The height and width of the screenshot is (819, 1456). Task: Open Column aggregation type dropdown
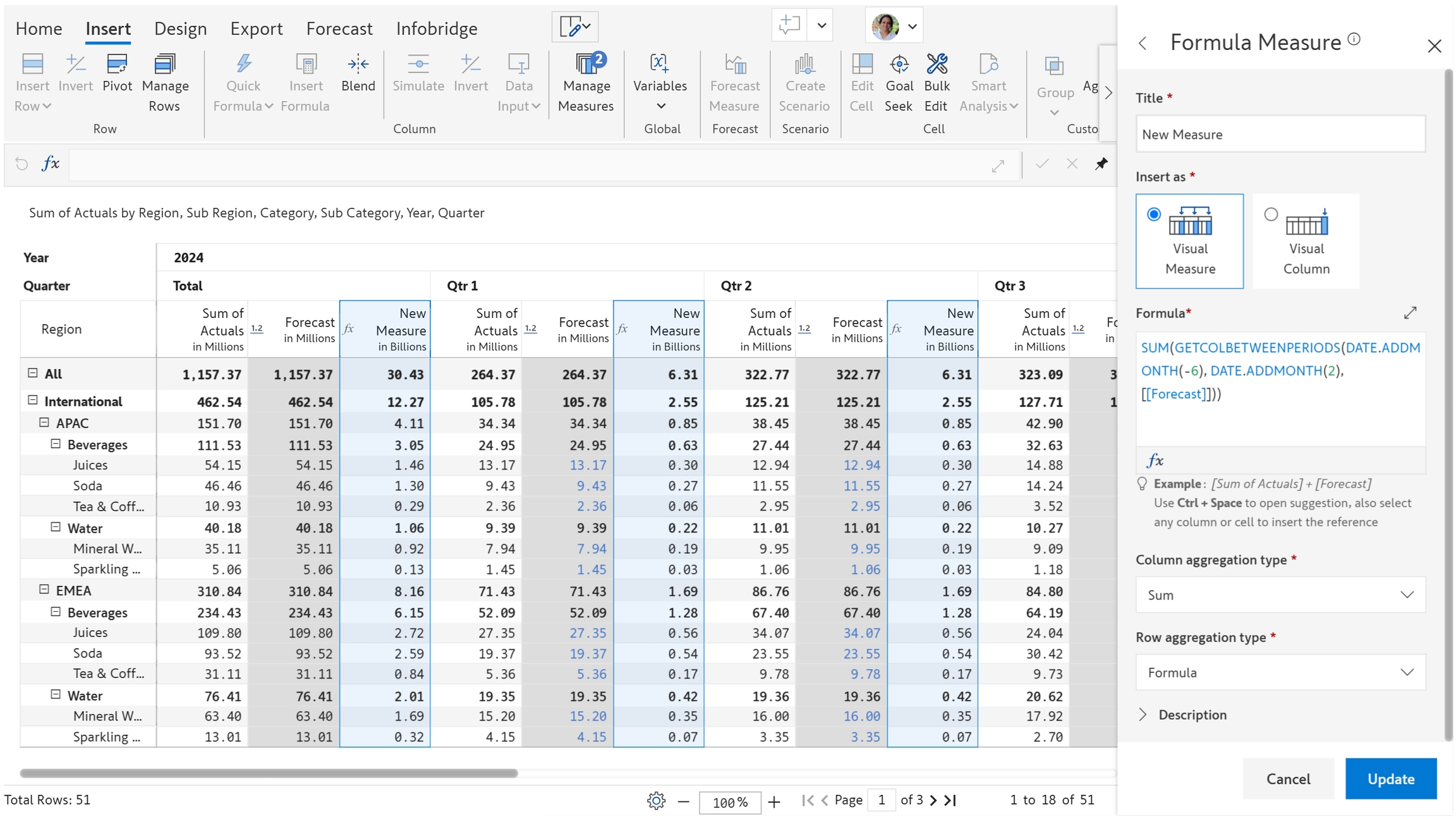coord(1280,595)
